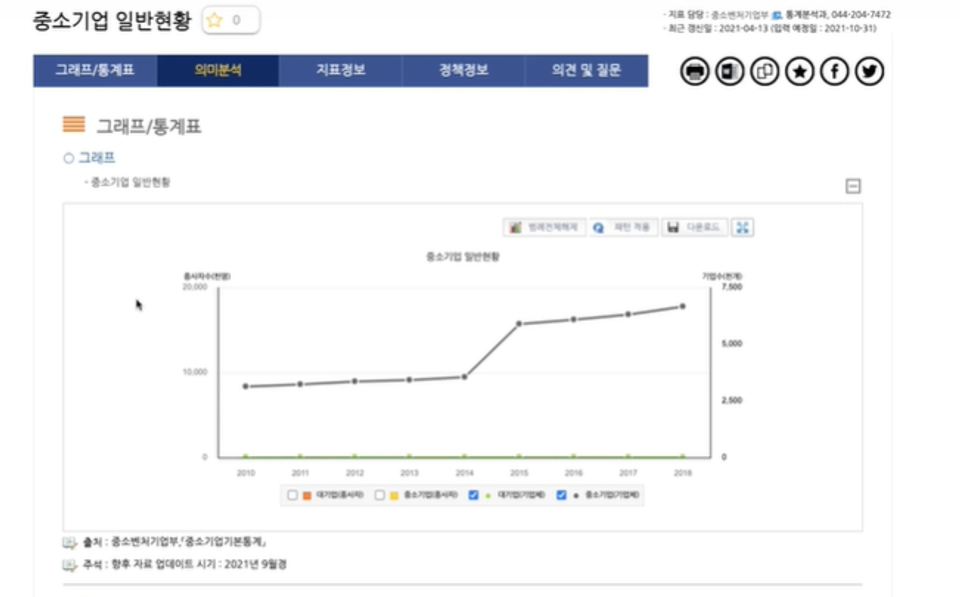Uncheck the 중소기업(기업체) legend checkbox
Screen dimensions: 960x597
point(561,495)
